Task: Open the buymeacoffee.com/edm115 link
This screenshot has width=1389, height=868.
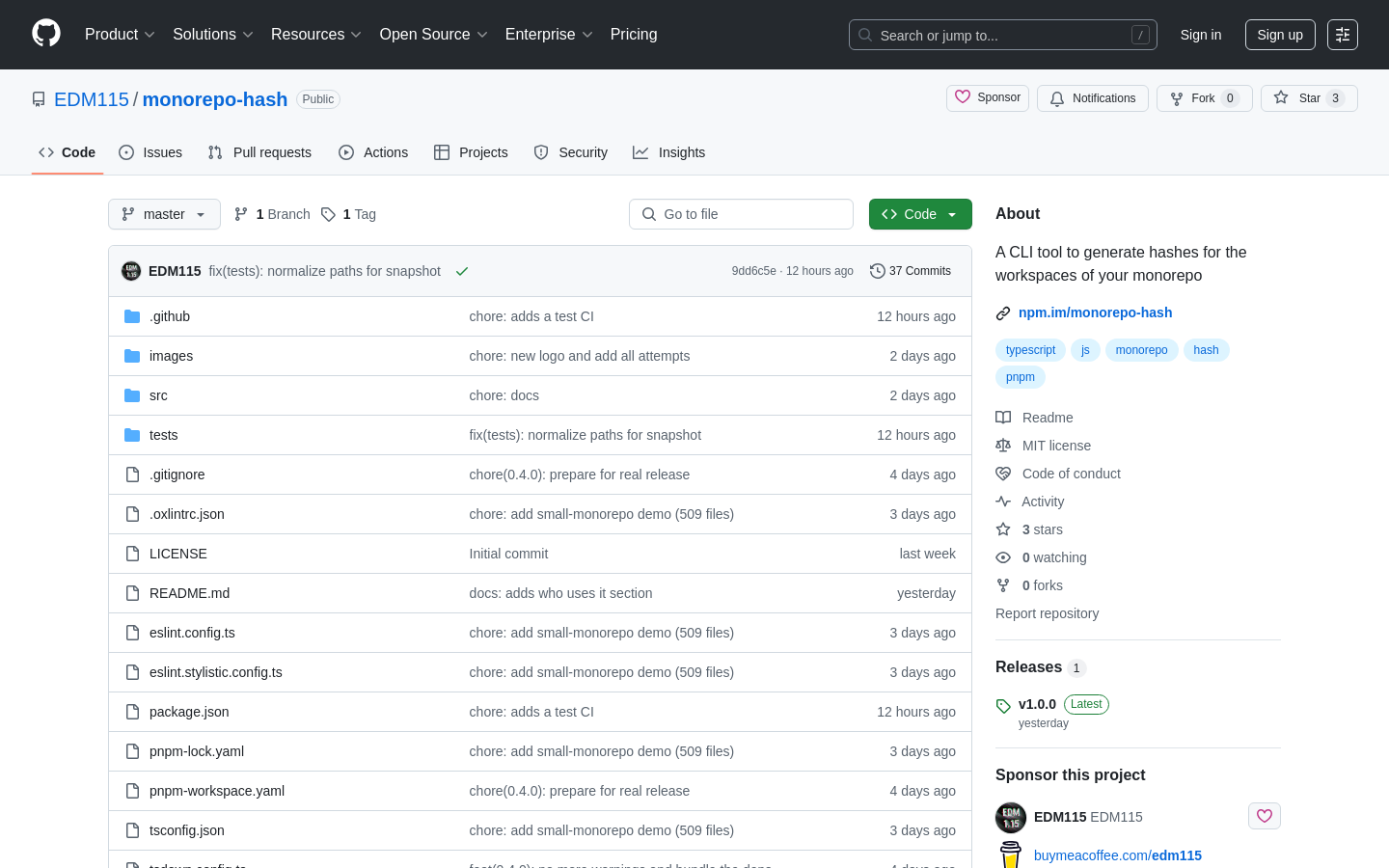Action: (x=1118, y=855)
